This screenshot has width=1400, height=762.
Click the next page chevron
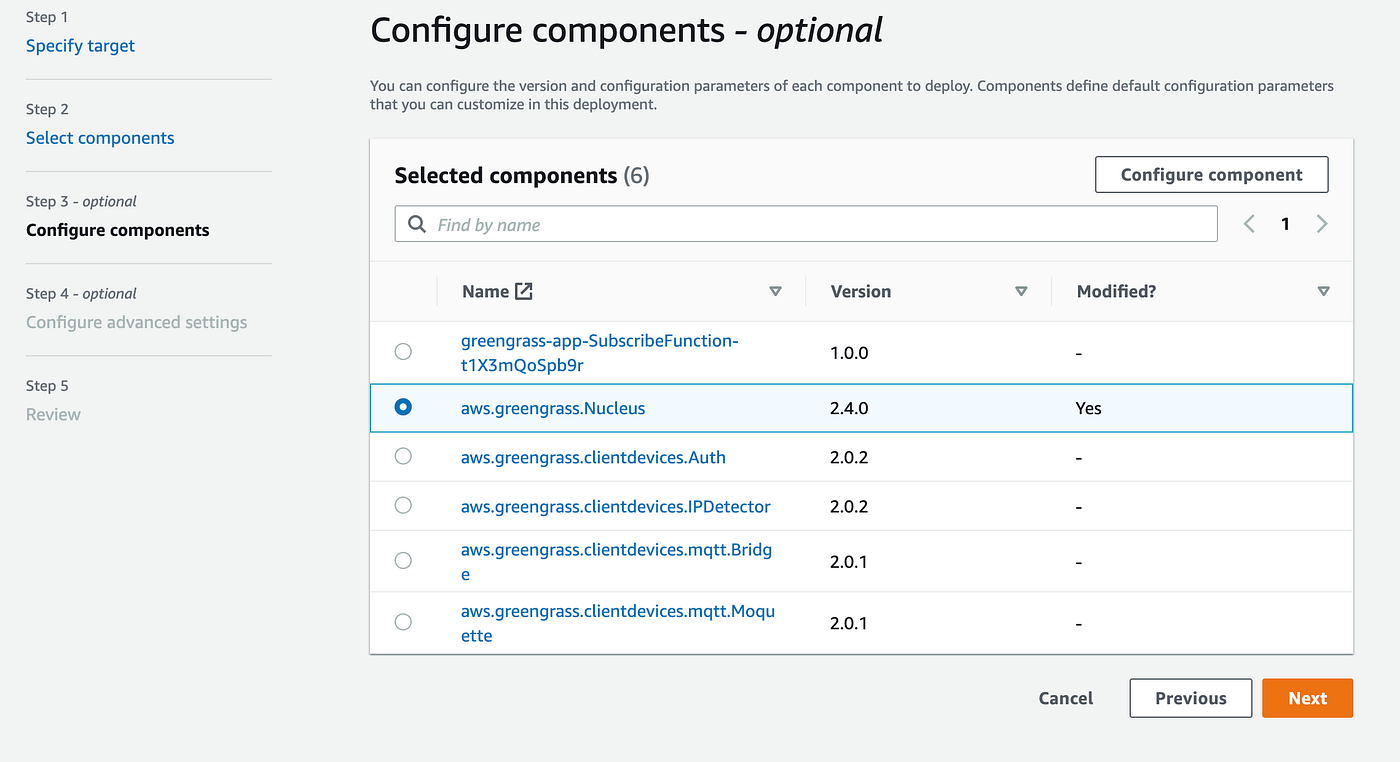(x=1322, y=223)
